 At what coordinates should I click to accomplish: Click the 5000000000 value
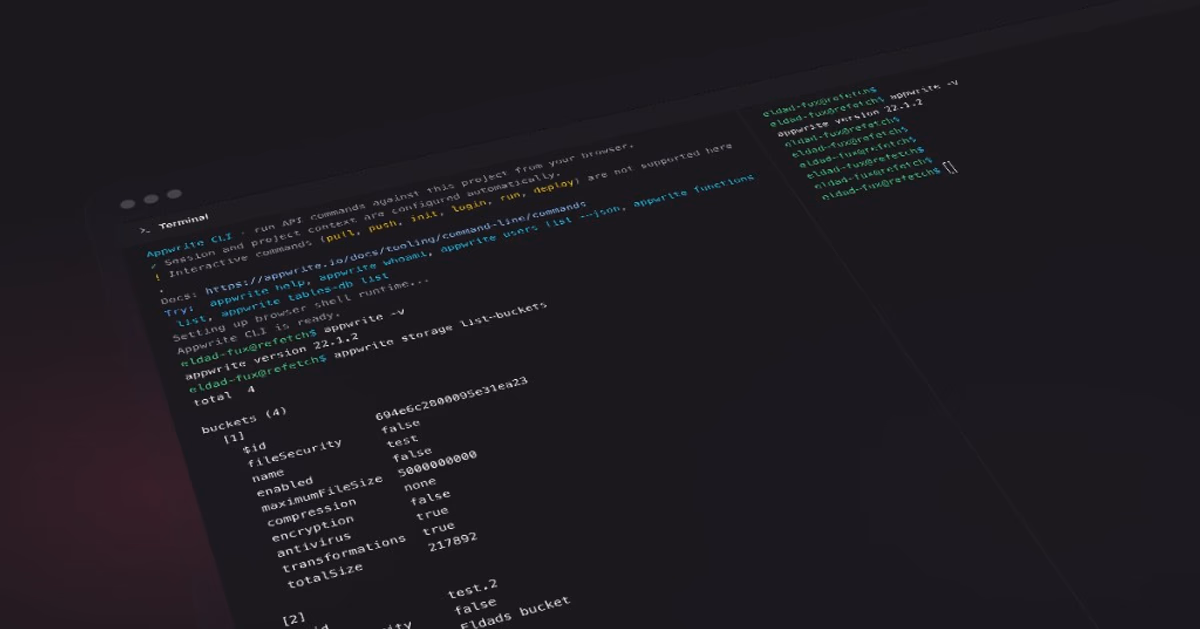click(436, 462)
